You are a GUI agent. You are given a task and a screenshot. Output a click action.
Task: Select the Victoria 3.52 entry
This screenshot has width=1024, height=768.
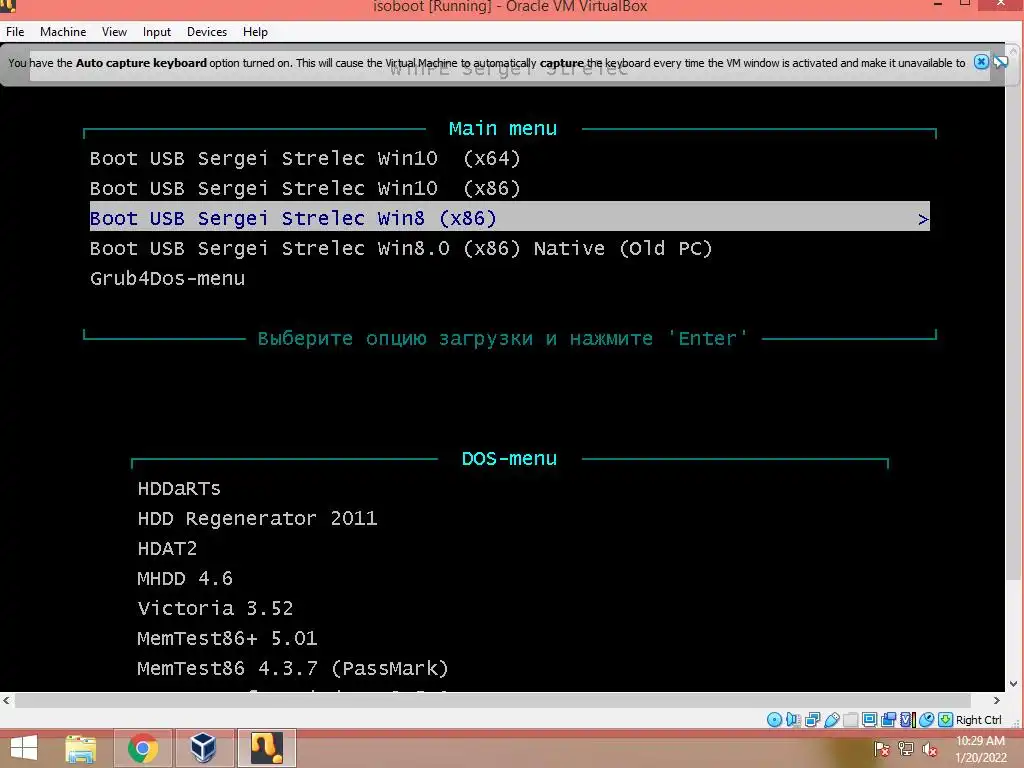click(x=216, y=609)
